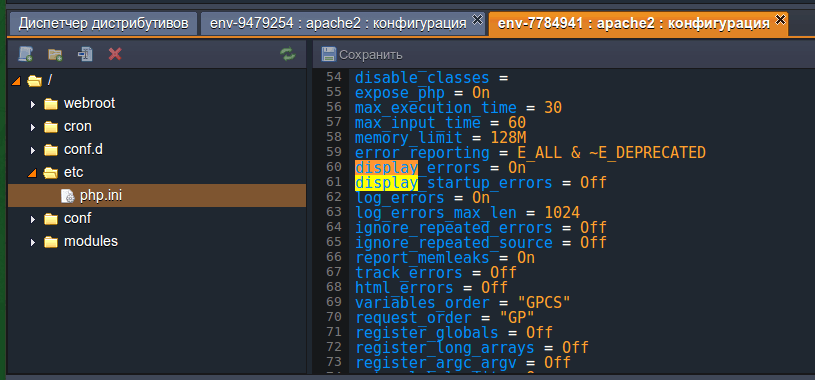Expand the modules folder arrow
The width and height of the screenshot is (815, 380).
pyautogui.click(x=33, y=242)
